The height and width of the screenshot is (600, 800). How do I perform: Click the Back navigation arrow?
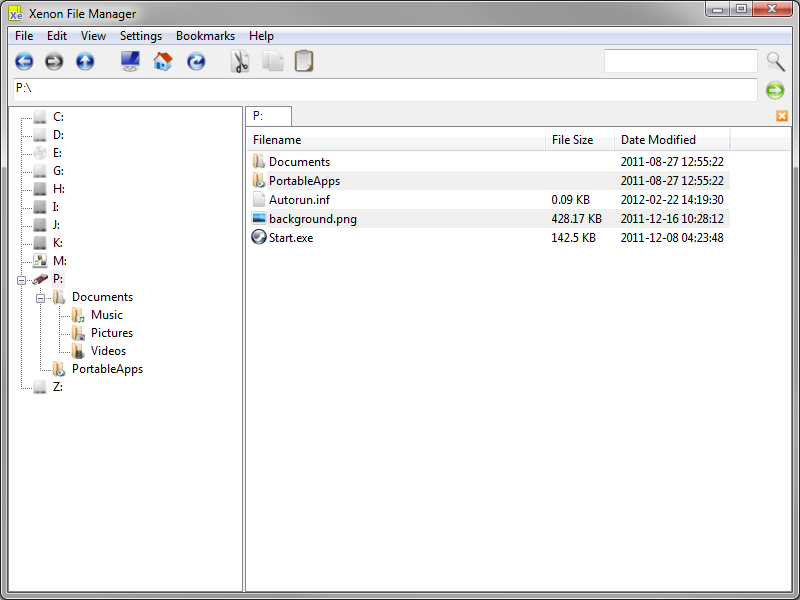24,62
